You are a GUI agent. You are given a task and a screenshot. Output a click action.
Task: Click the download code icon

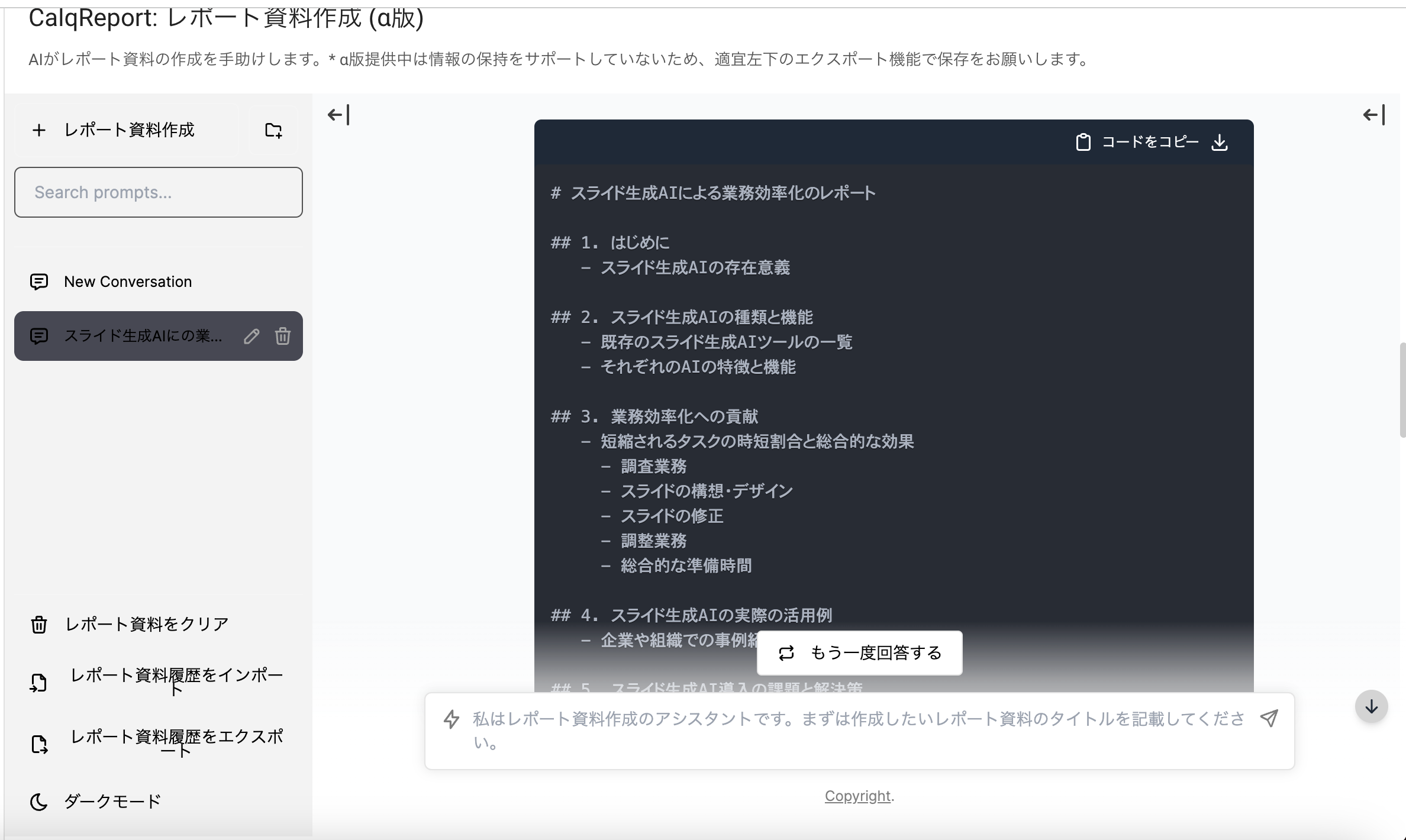click(1220, 143)
